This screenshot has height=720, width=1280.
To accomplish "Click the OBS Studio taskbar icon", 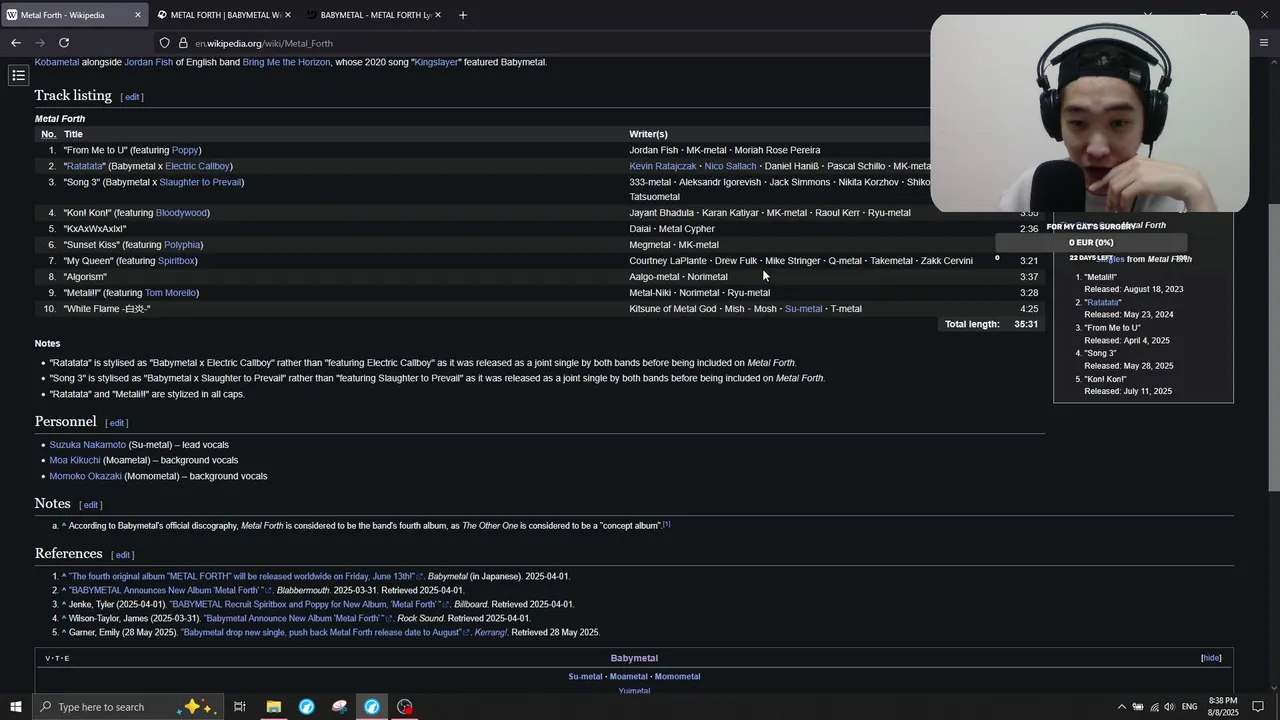I will click(x=404, y=707).
